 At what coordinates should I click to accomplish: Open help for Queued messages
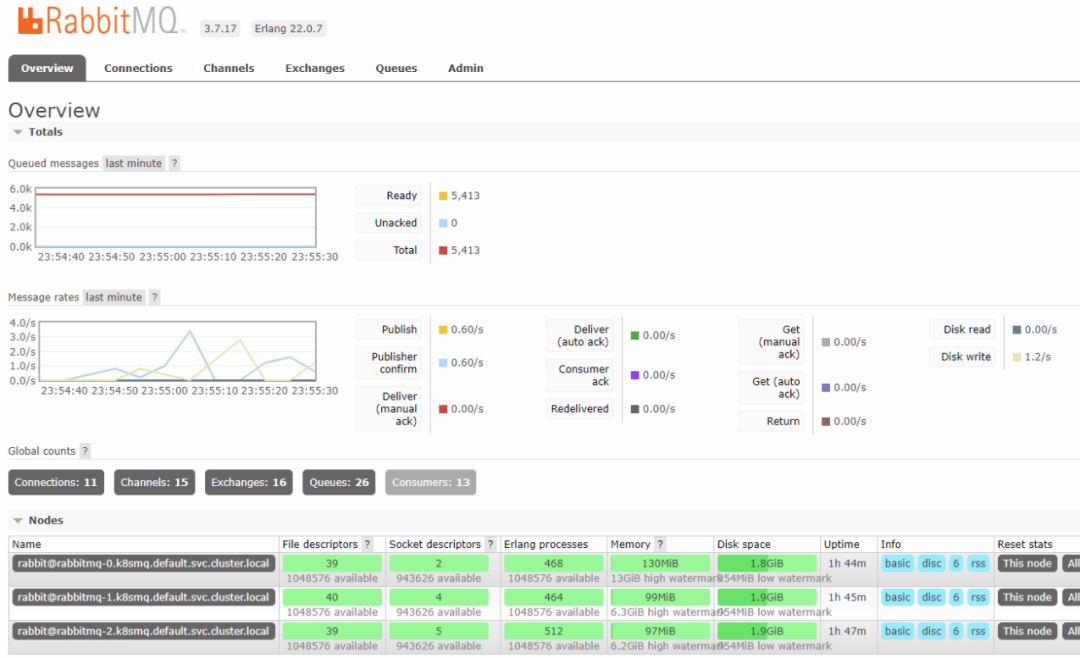point(174,163)
